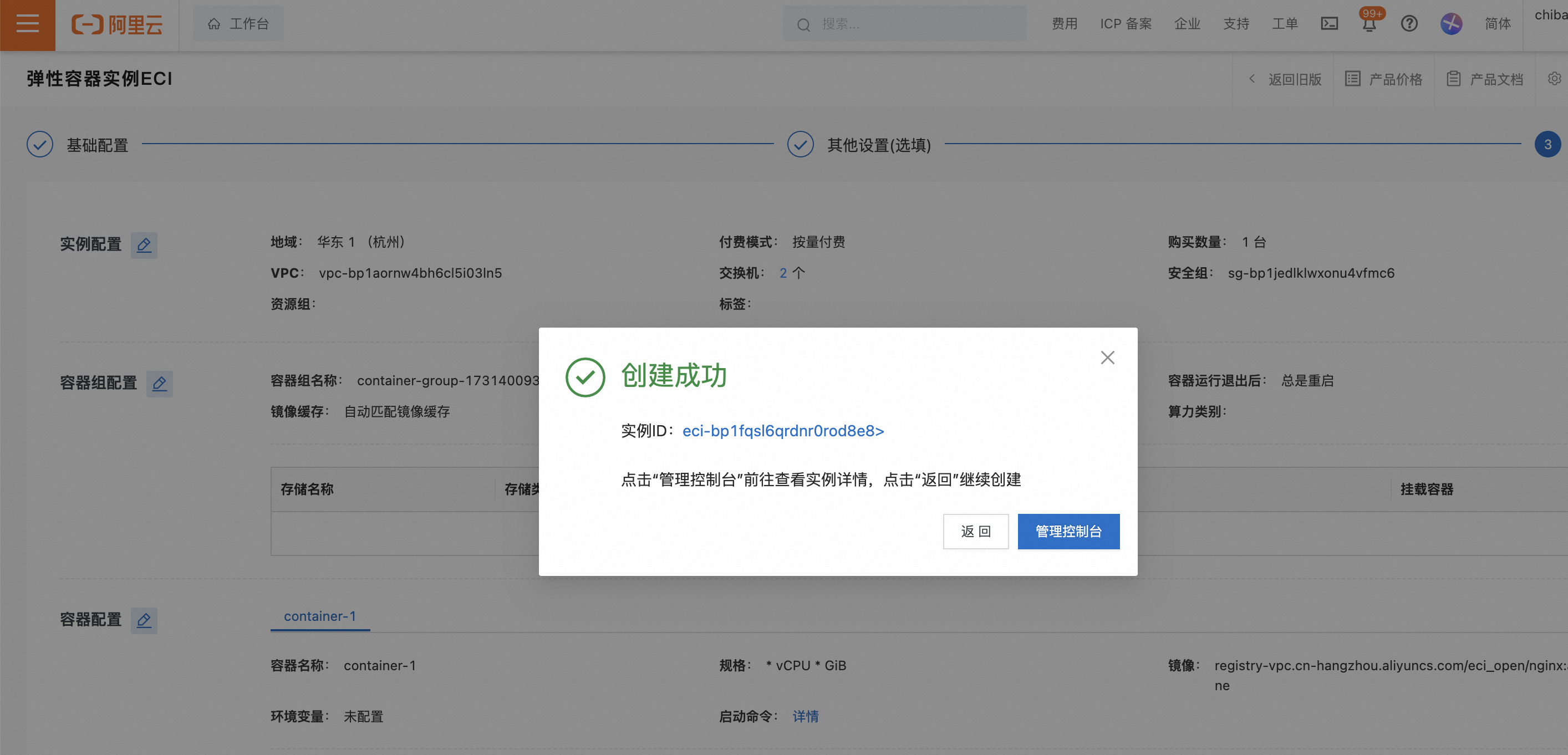Edit 容器组配置 via the pencil icon
Screen dimensions: 1568x755
click(x=160, y=384)
